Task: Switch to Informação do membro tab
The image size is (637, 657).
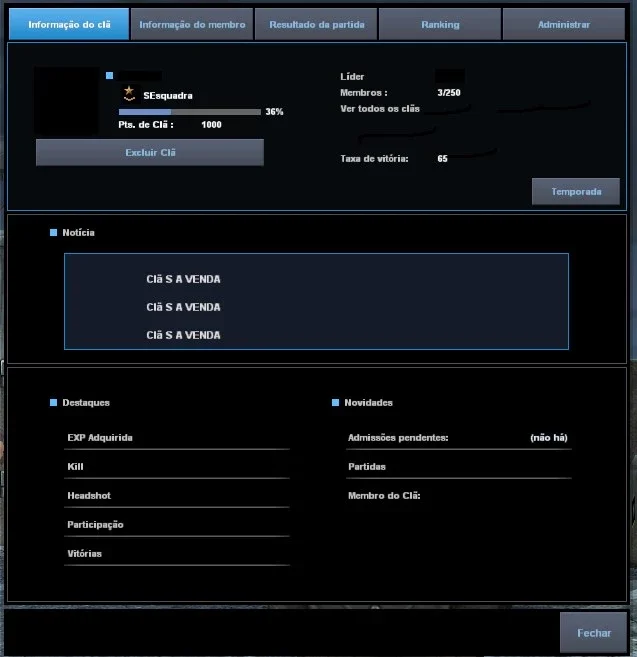Action: point(192,24)
